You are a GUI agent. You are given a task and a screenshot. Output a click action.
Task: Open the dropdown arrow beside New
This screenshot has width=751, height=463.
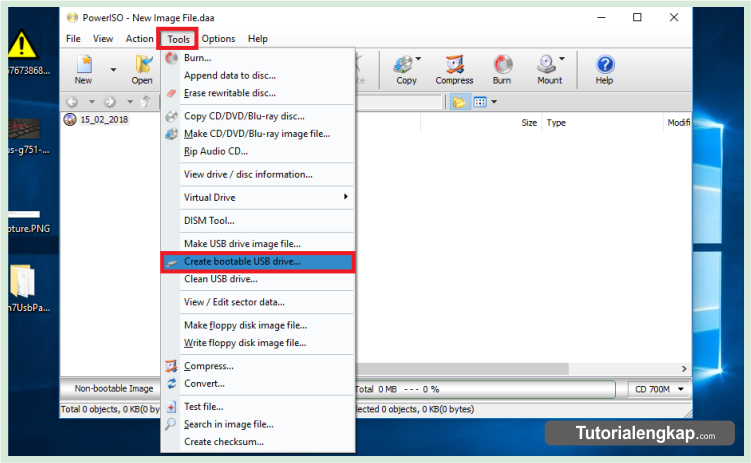coord(113,70)
